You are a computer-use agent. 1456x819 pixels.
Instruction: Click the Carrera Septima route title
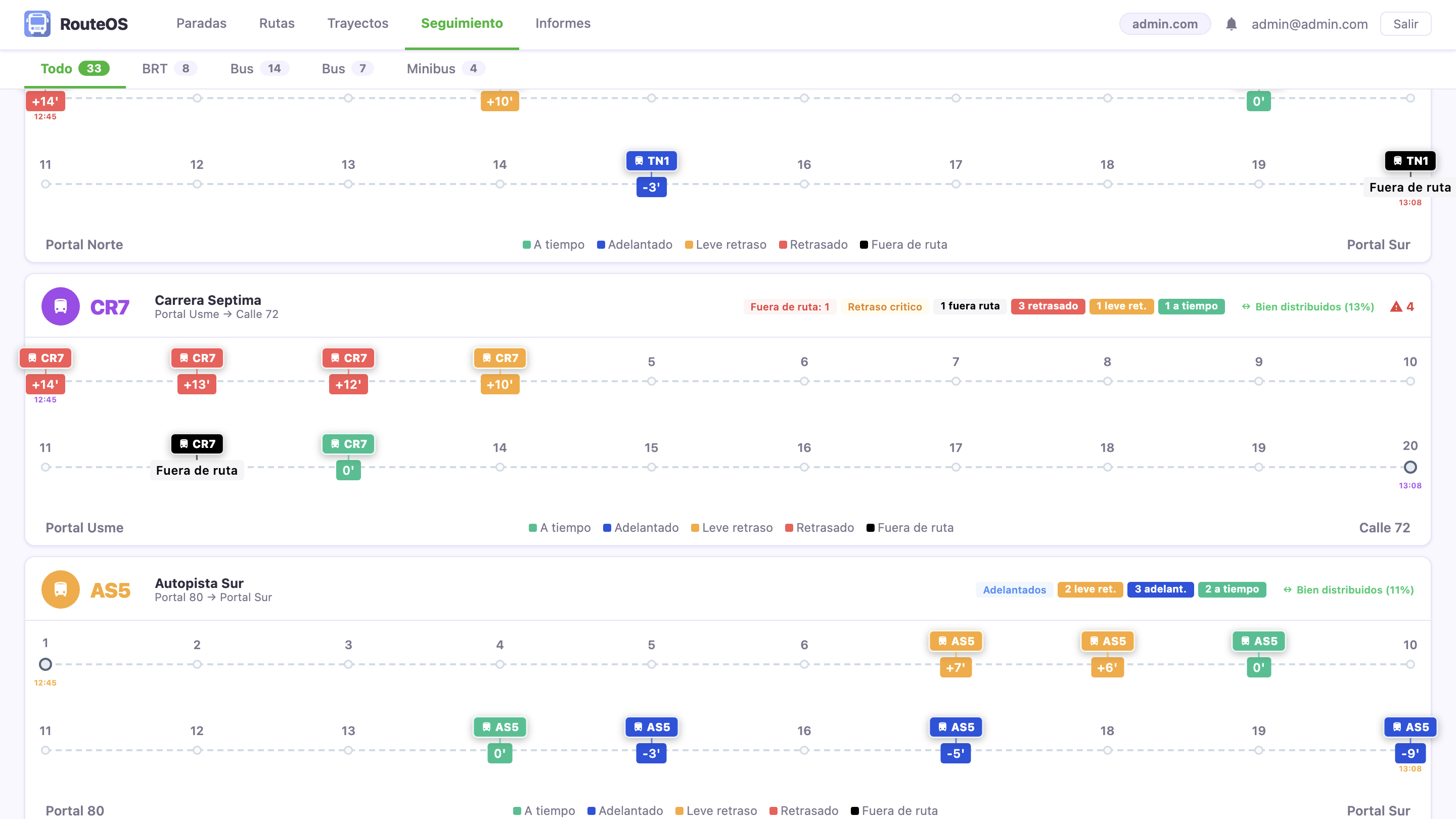208,300
